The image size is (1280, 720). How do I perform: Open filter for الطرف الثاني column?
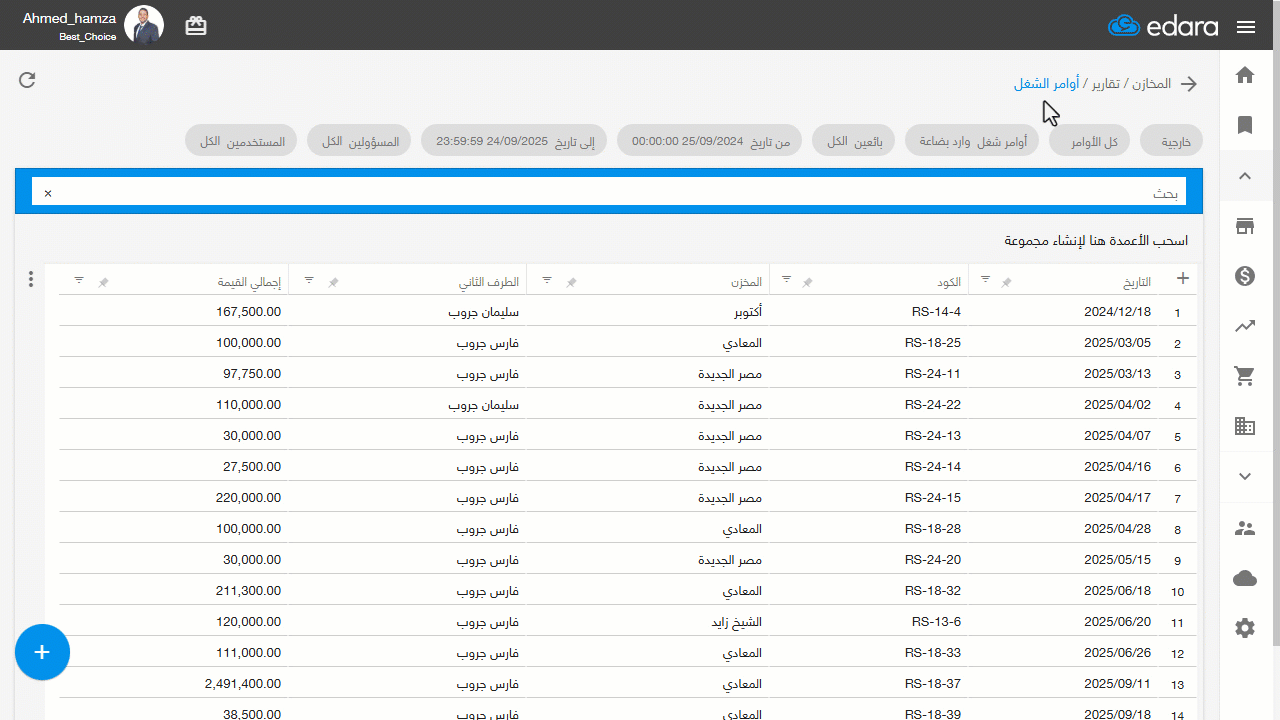309,279
